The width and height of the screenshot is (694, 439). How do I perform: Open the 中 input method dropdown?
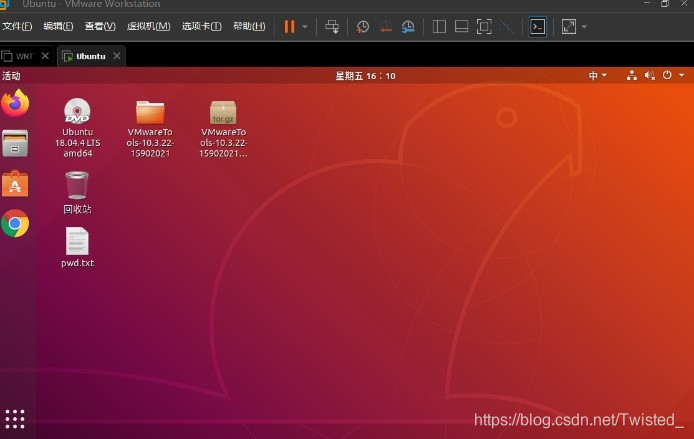(598, 76)
